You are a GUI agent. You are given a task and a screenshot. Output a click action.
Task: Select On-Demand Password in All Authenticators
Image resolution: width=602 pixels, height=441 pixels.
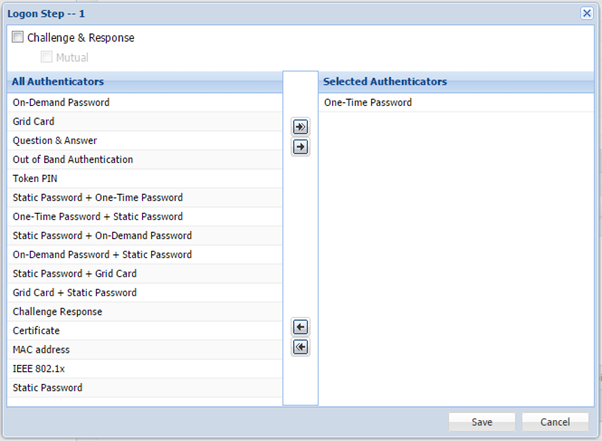[61, 102]
